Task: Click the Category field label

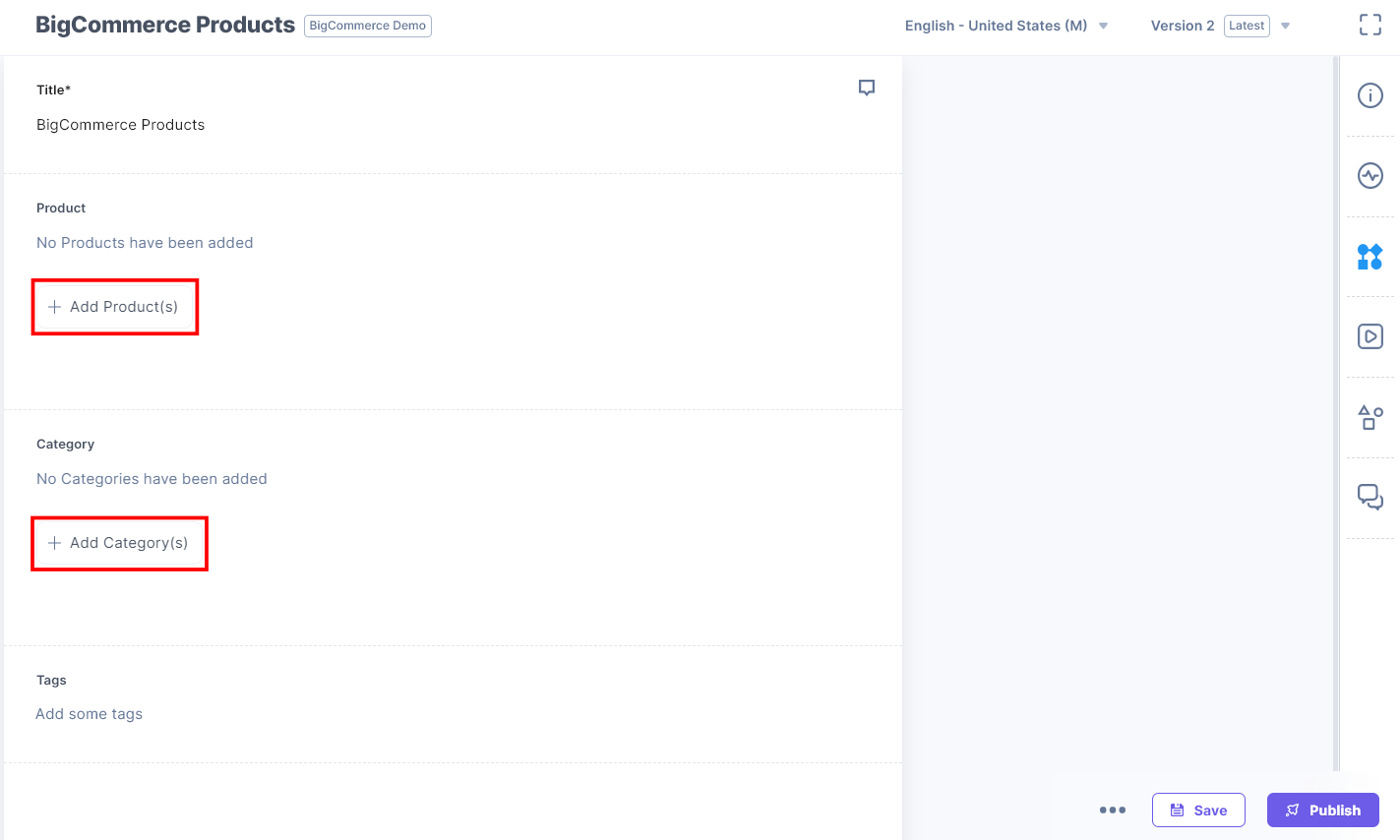Action: coord(65,444)
